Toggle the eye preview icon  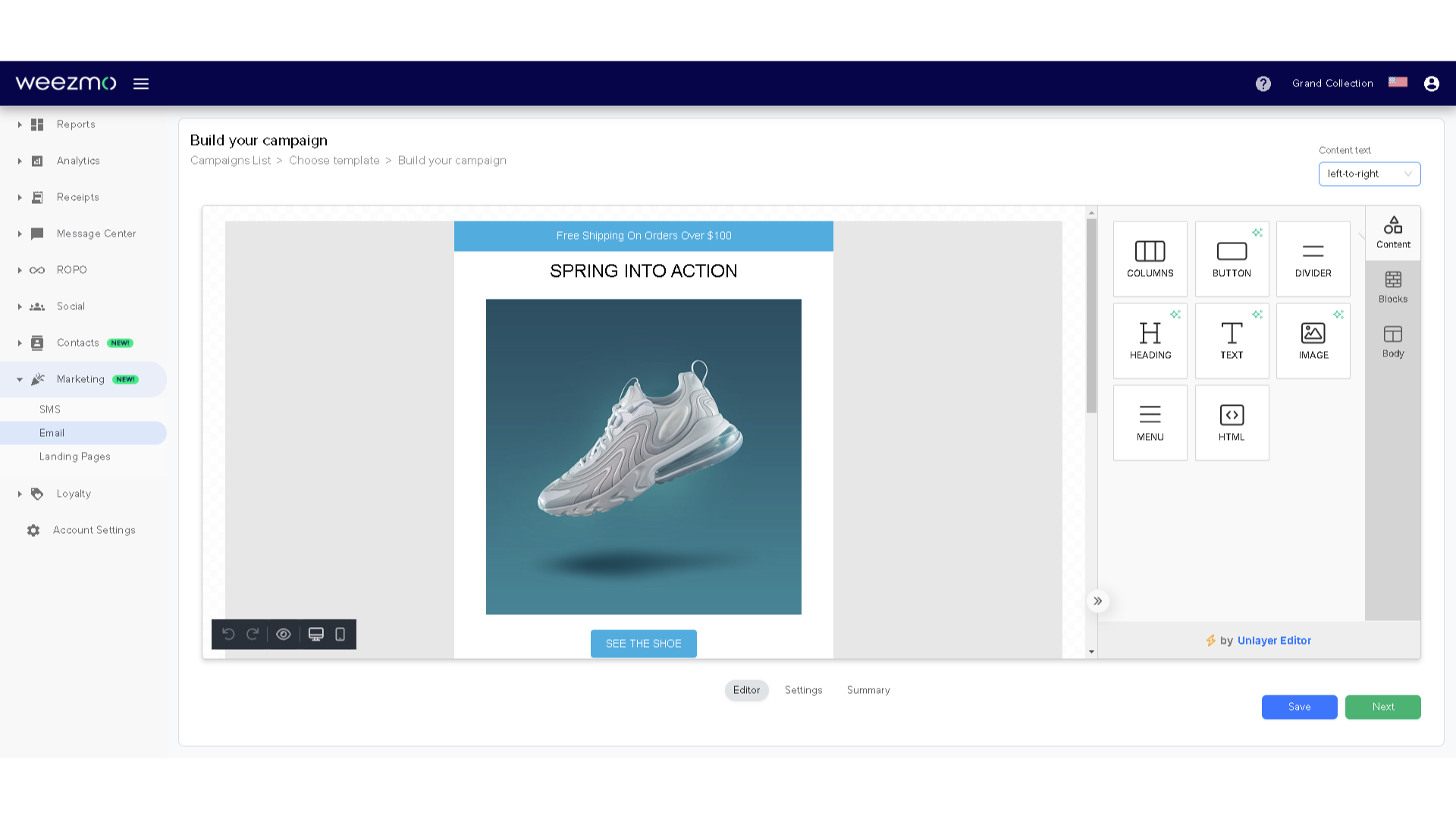pos(284,634)
